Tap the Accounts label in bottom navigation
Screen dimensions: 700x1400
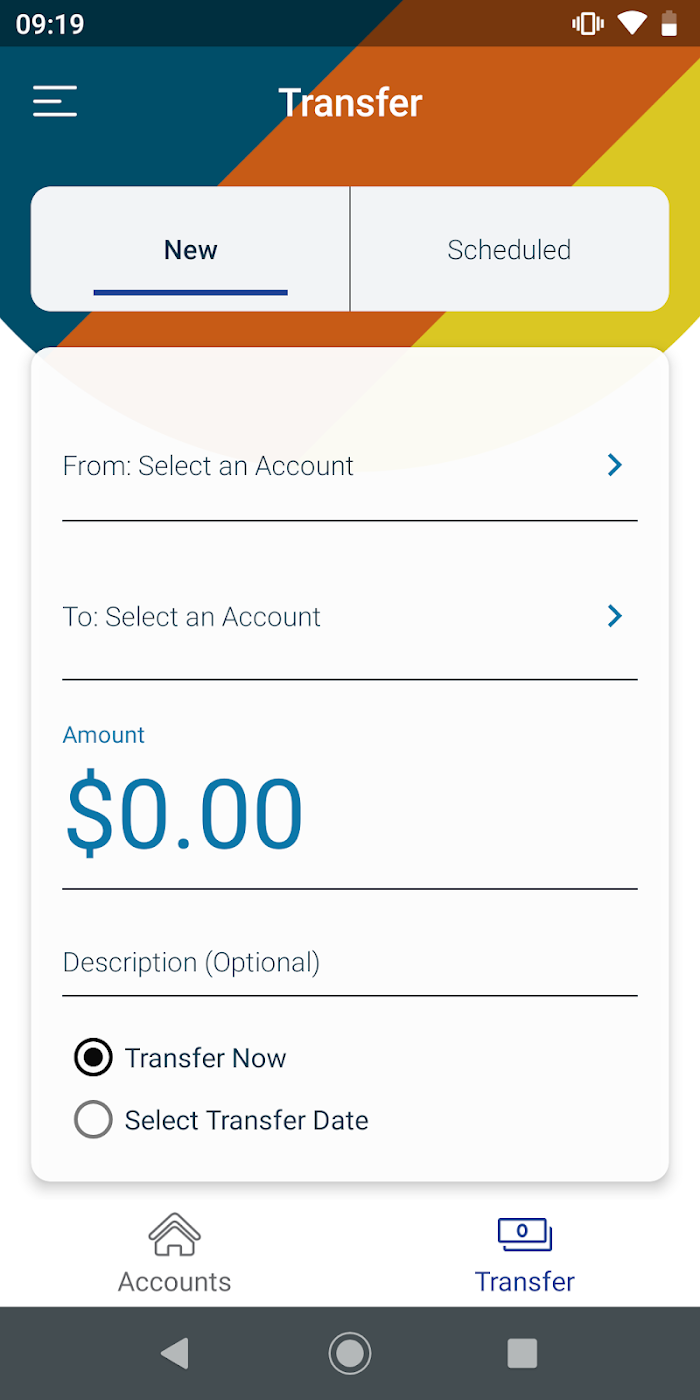(175, 1282)
